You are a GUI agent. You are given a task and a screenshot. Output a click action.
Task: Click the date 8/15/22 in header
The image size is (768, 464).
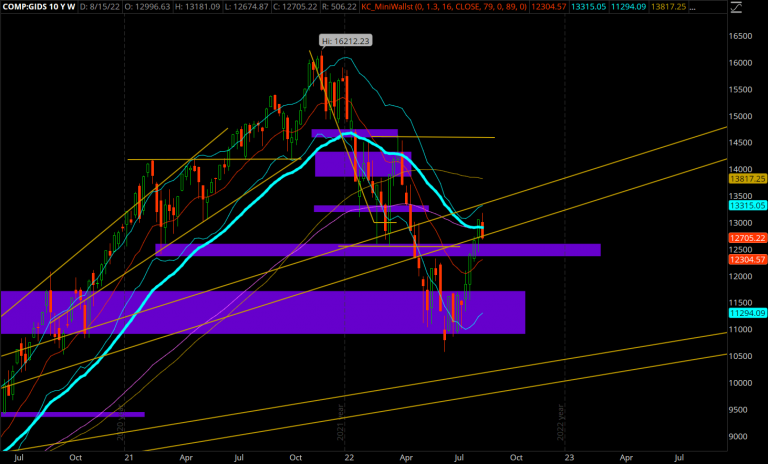[115, 8]
